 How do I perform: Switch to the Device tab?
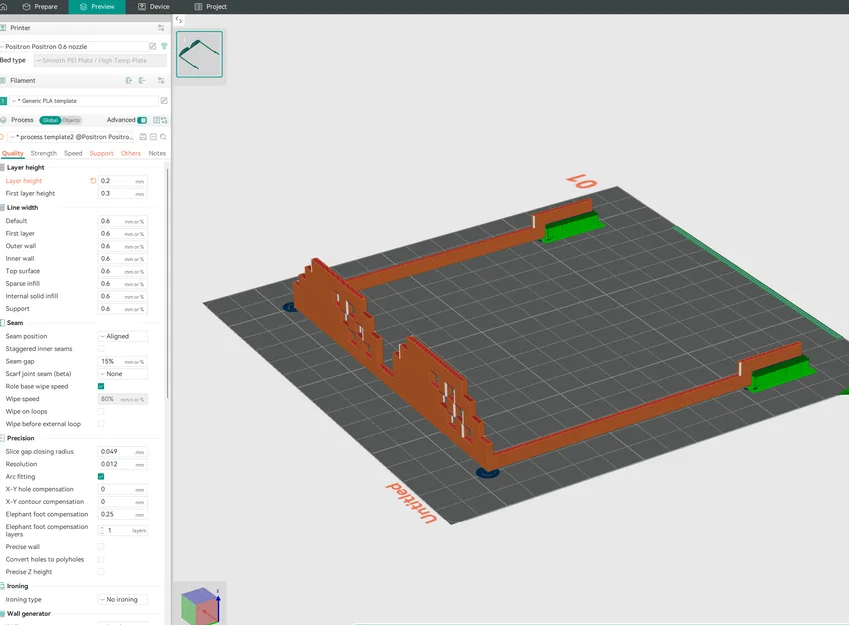click(154, 6)
